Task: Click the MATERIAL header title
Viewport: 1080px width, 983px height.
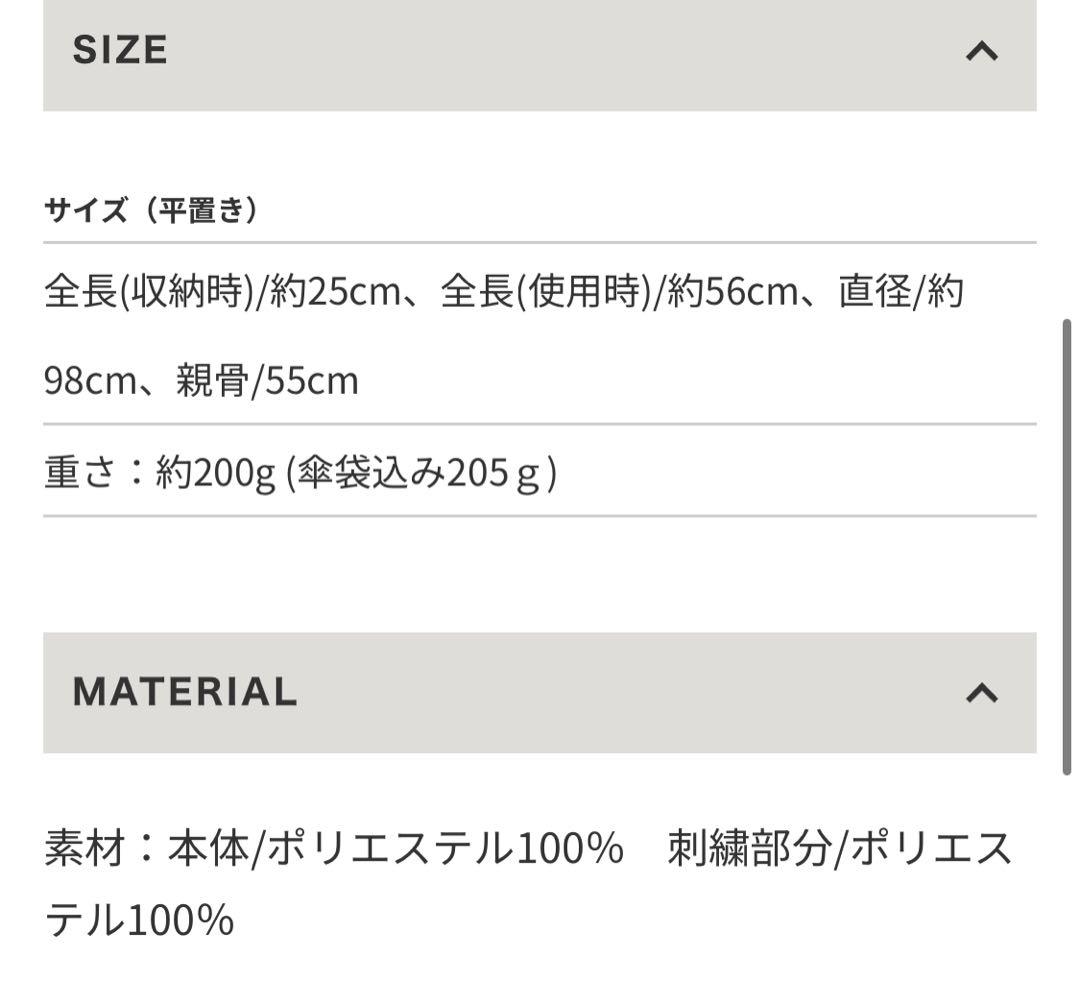Action: tap(185, 692)
